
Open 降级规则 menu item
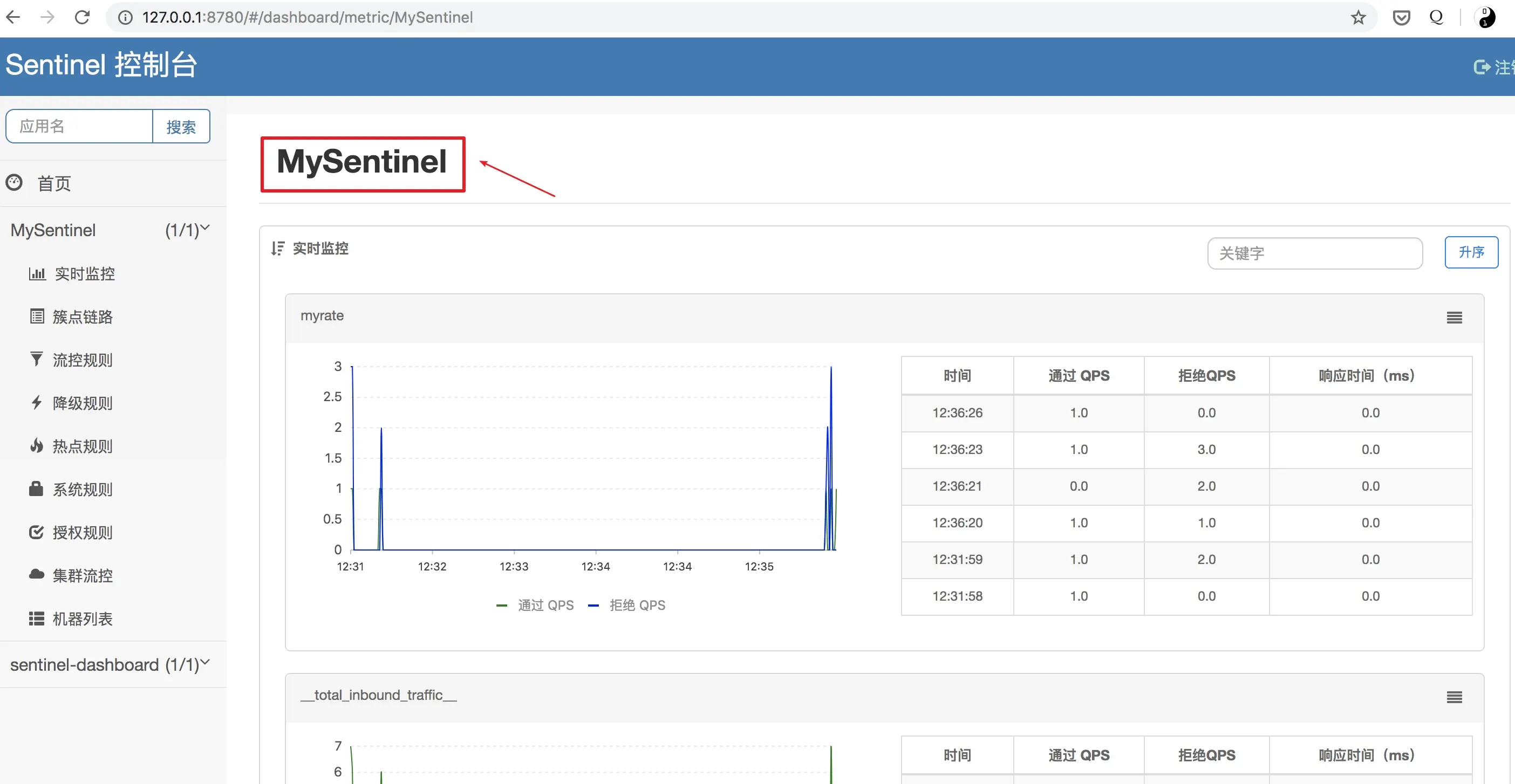point(83,403)
